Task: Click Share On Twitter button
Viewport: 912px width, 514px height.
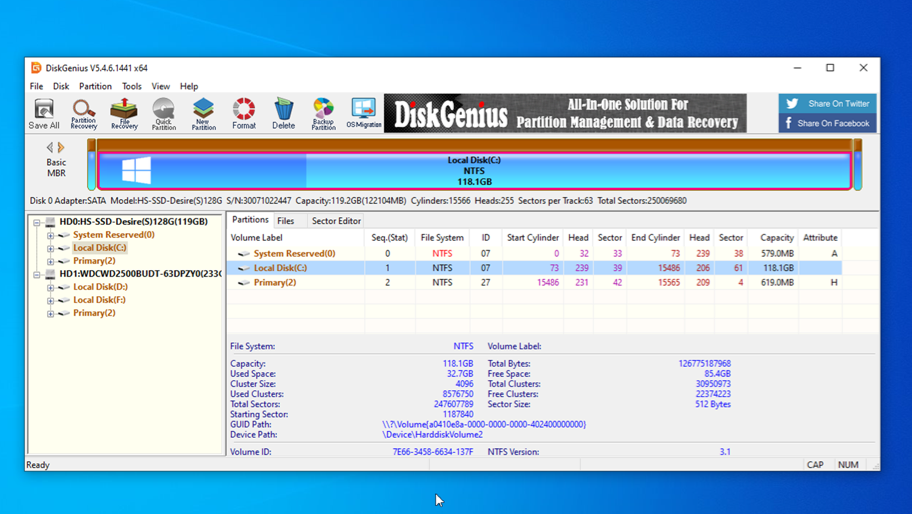Action: [828, 103]
